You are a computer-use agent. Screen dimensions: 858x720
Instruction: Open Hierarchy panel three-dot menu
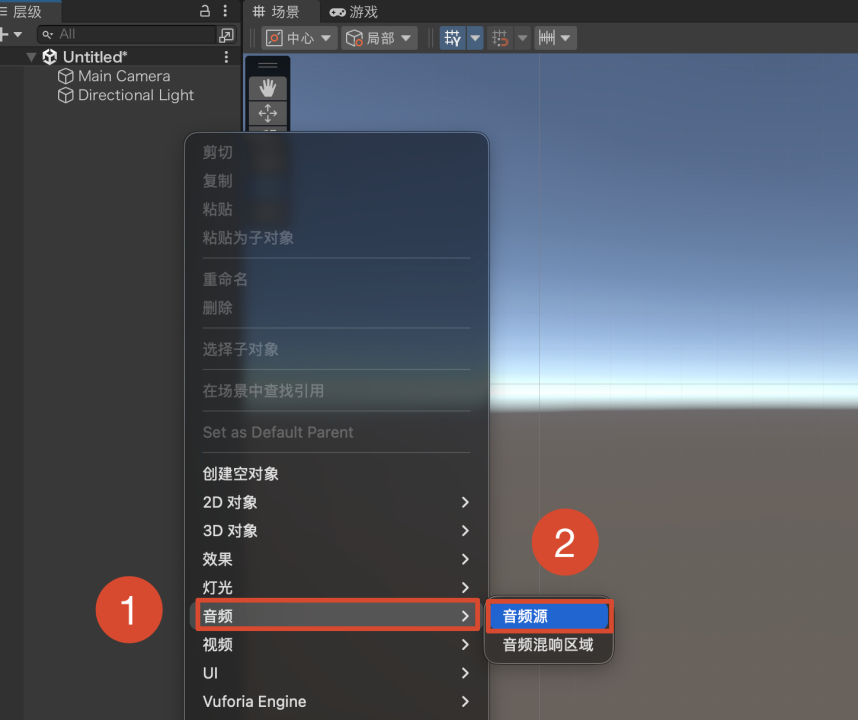click(x=225, y=10)
